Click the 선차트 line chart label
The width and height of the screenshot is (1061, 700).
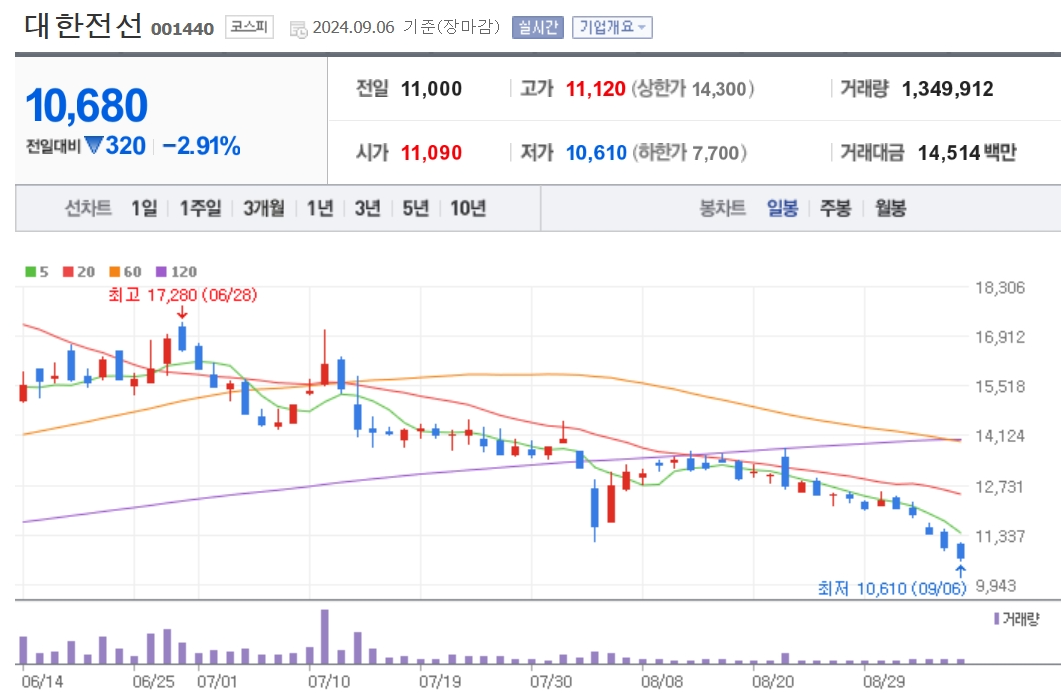(88, 208)
